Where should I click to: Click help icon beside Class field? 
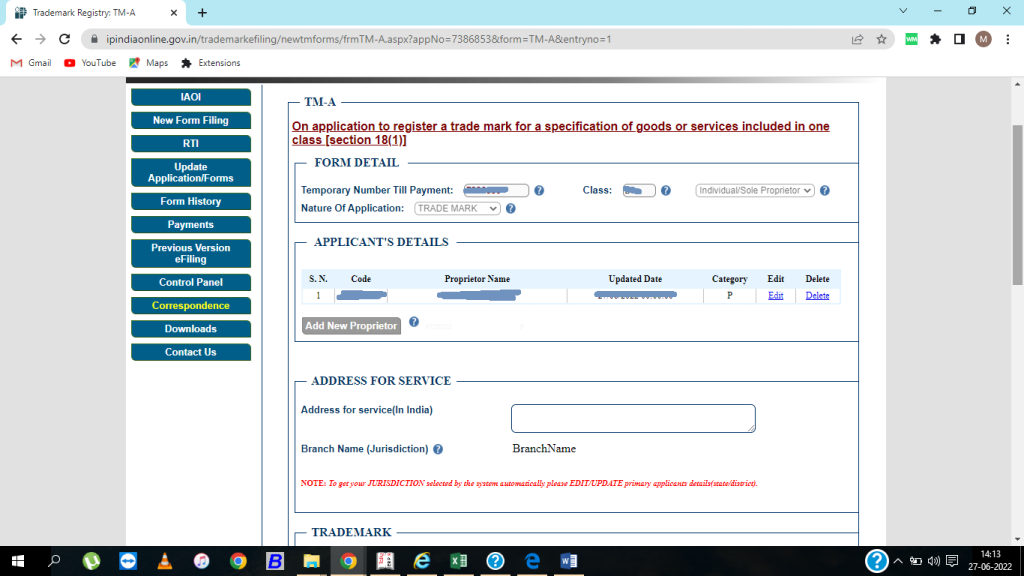click(666, 191)
